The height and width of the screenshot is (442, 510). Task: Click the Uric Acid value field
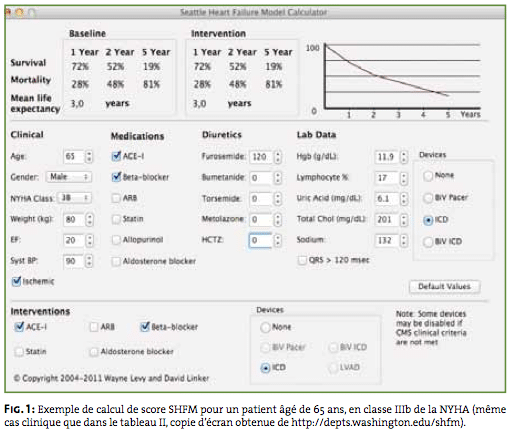(x=387, y=199)
